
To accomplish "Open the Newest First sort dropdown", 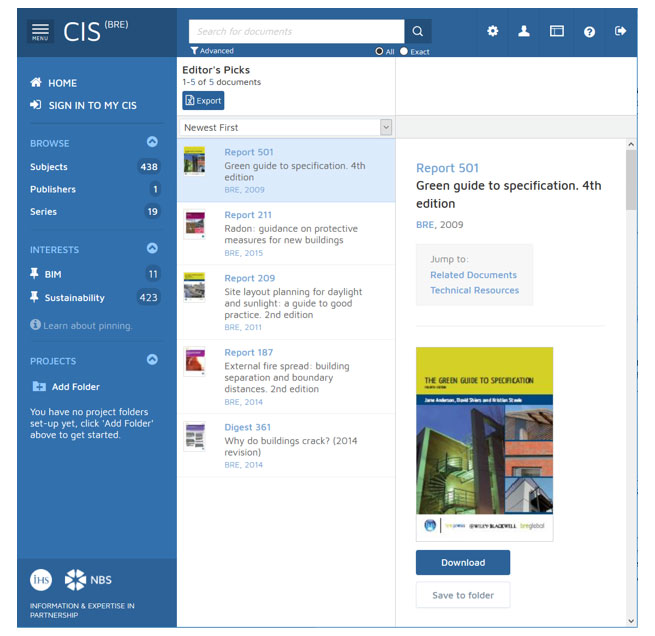I will coord(287,127).
